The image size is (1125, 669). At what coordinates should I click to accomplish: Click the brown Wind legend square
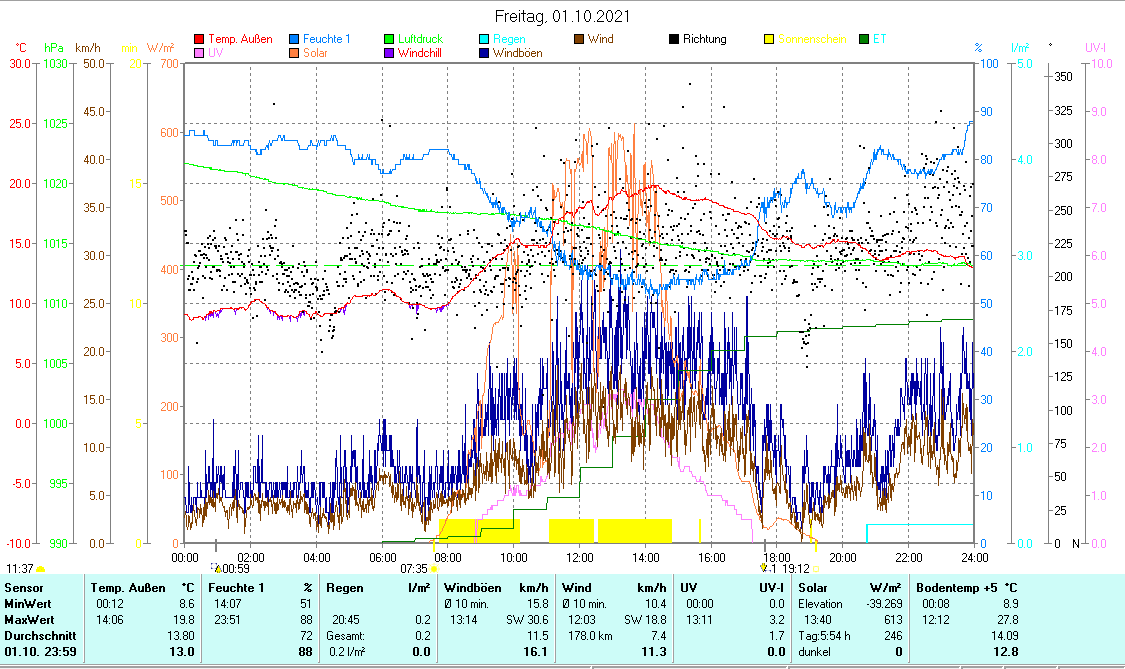[x=579, y=40]
